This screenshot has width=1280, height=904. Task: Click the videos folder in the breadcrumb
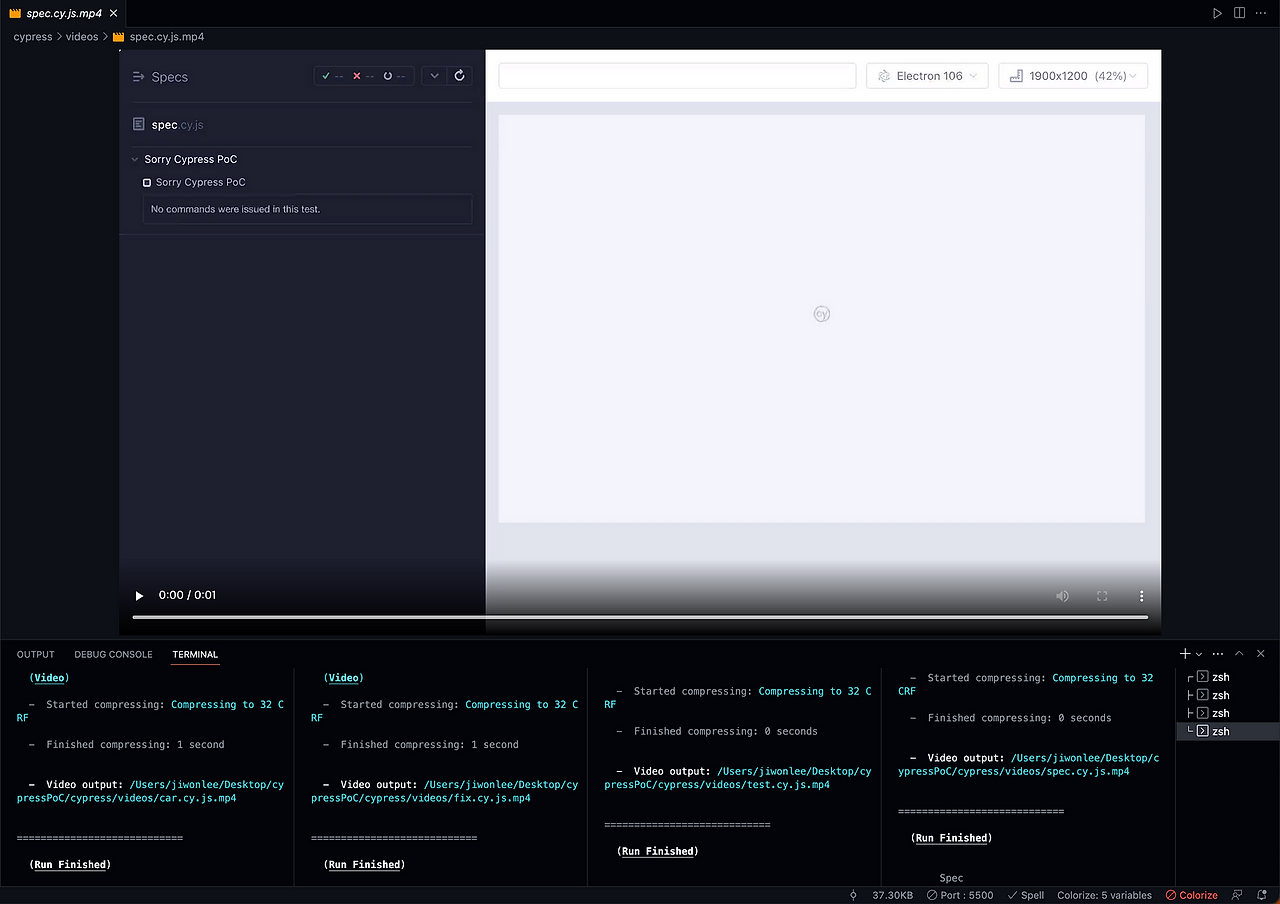tap(82, 37)
